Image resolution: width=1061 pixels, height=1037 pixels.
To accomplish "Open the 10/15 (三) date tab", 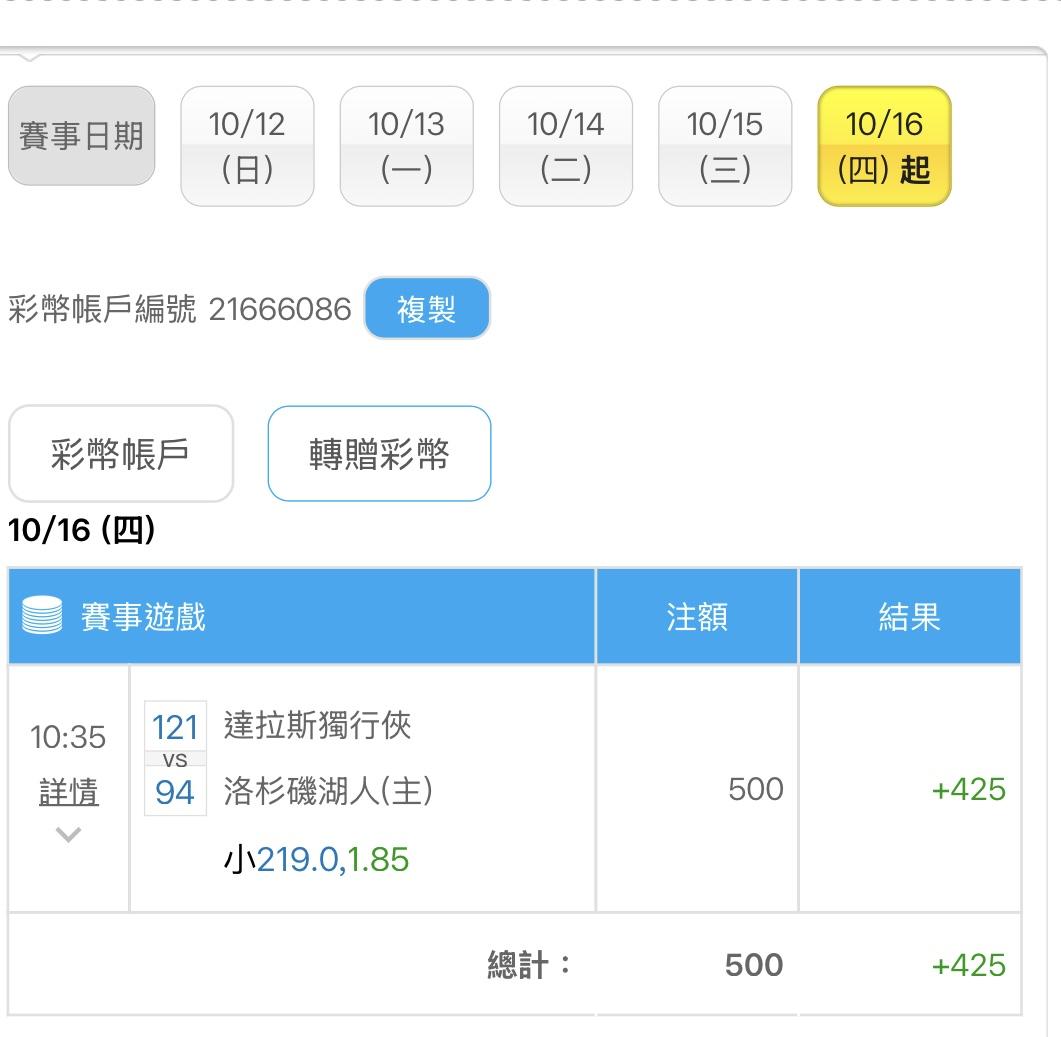I will pyautogui.click(x=724, y=146).
